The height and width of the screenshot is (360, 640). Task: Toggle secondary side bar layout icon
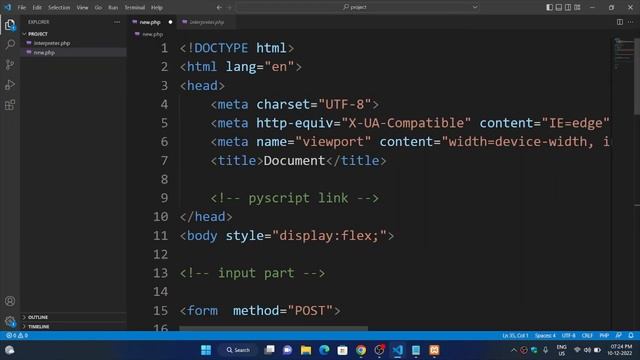(568, 7)
